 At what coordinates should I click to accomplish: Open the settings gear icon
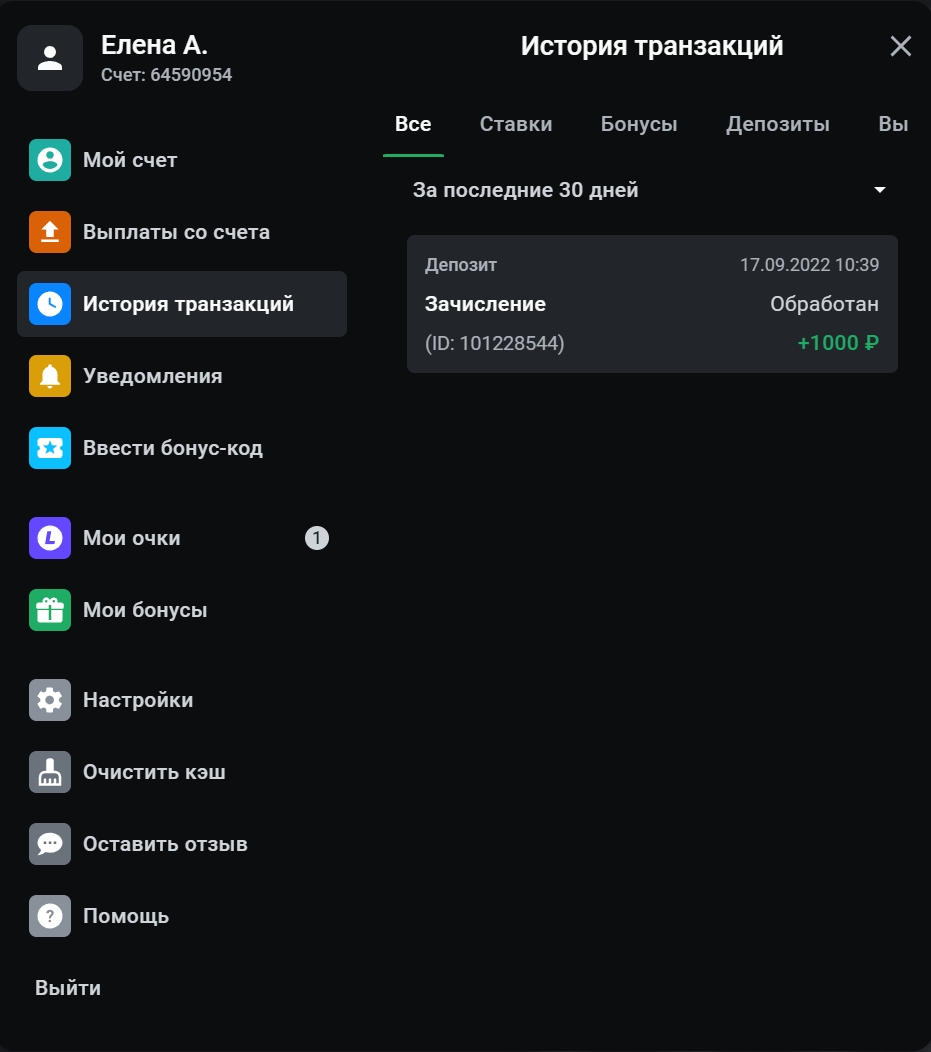click(50, 700)
